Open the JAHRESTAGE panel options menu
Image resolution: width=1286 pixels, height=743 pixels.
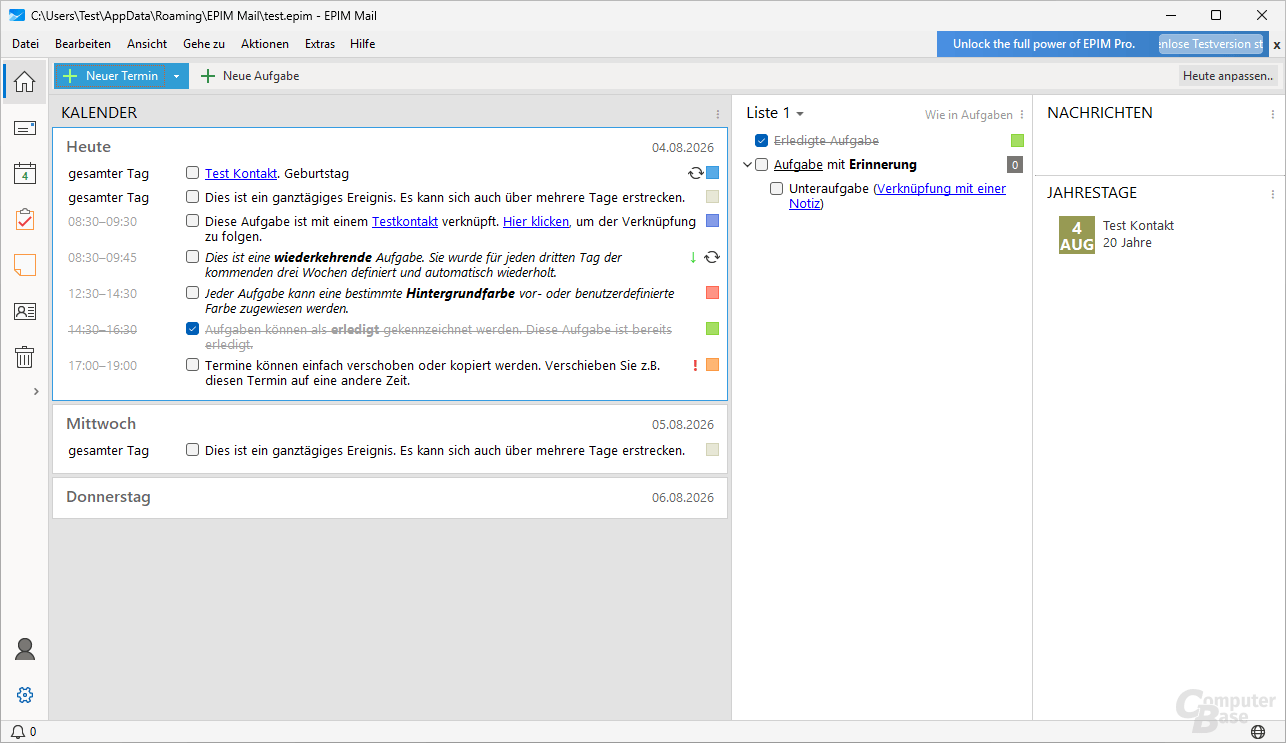tap(1273, 194)
